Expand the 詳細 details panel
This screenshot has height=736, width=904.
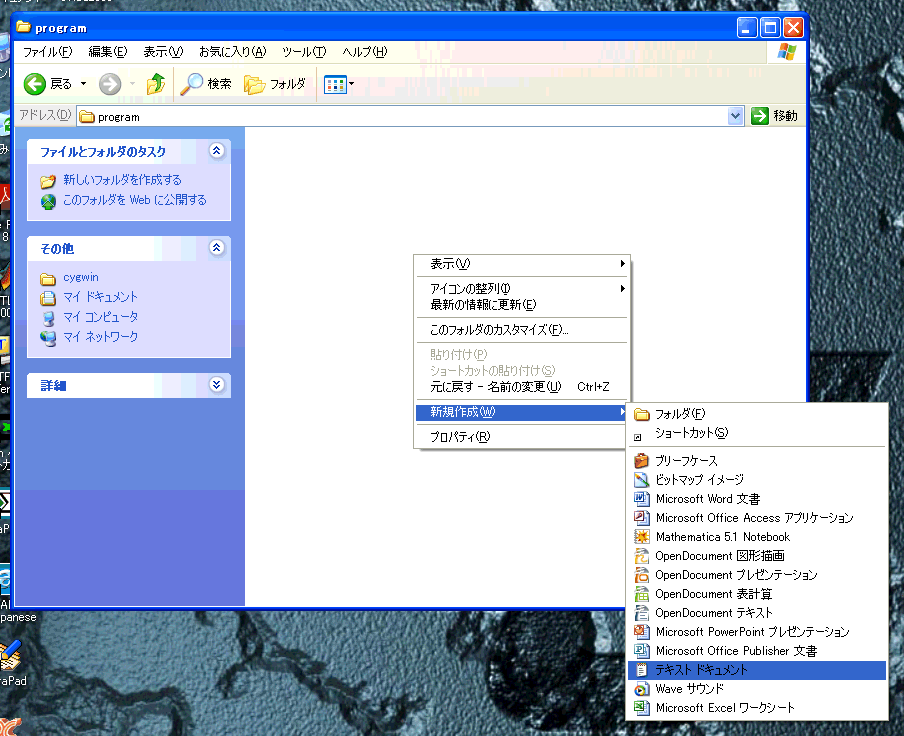pyautogui.click(x=216, y=384)
